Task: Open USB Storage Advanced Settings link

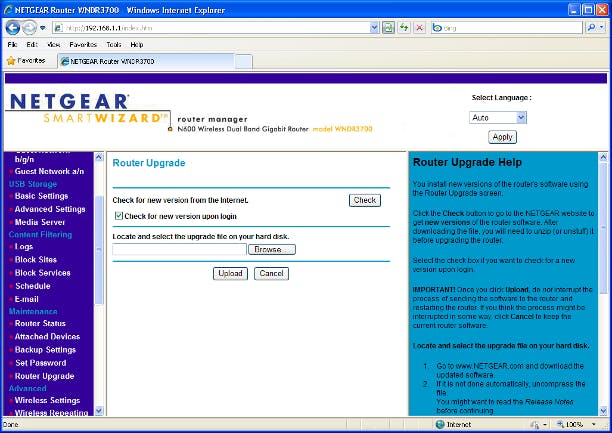Action: pyautogui.click(x=50, y=209)
